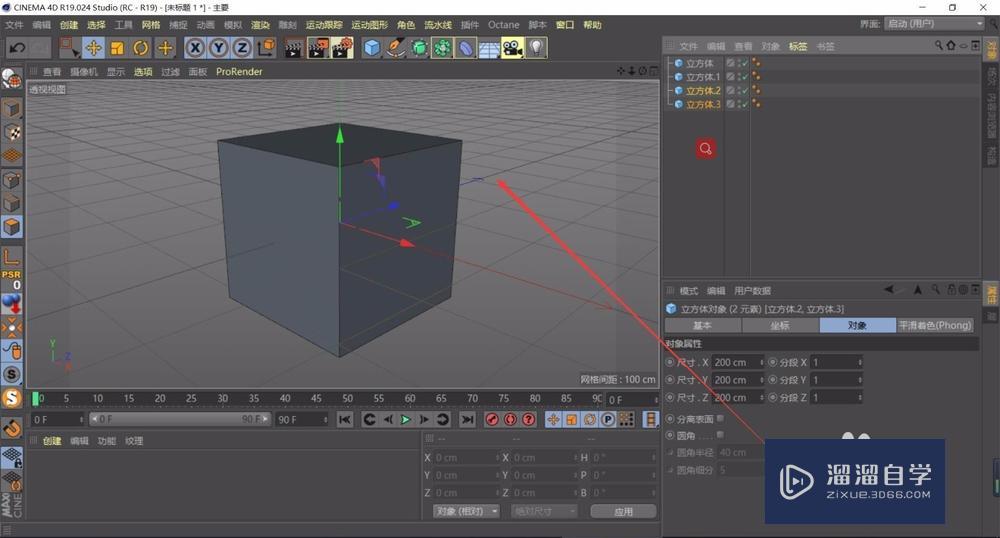Toggle Z axis lock

[x=242, y=48]
